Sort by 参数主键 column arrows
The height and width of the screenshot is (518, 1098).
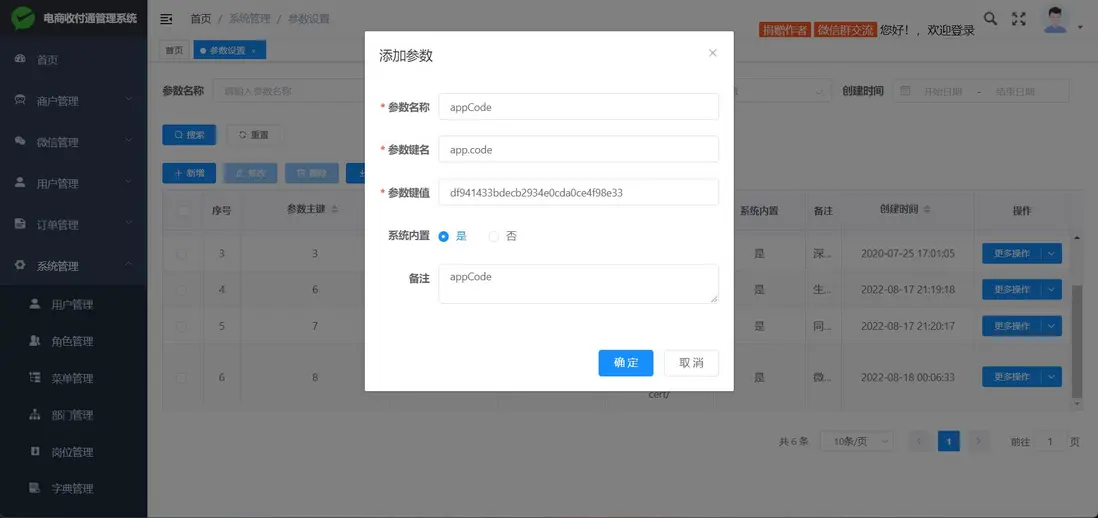tap(335, 209)
